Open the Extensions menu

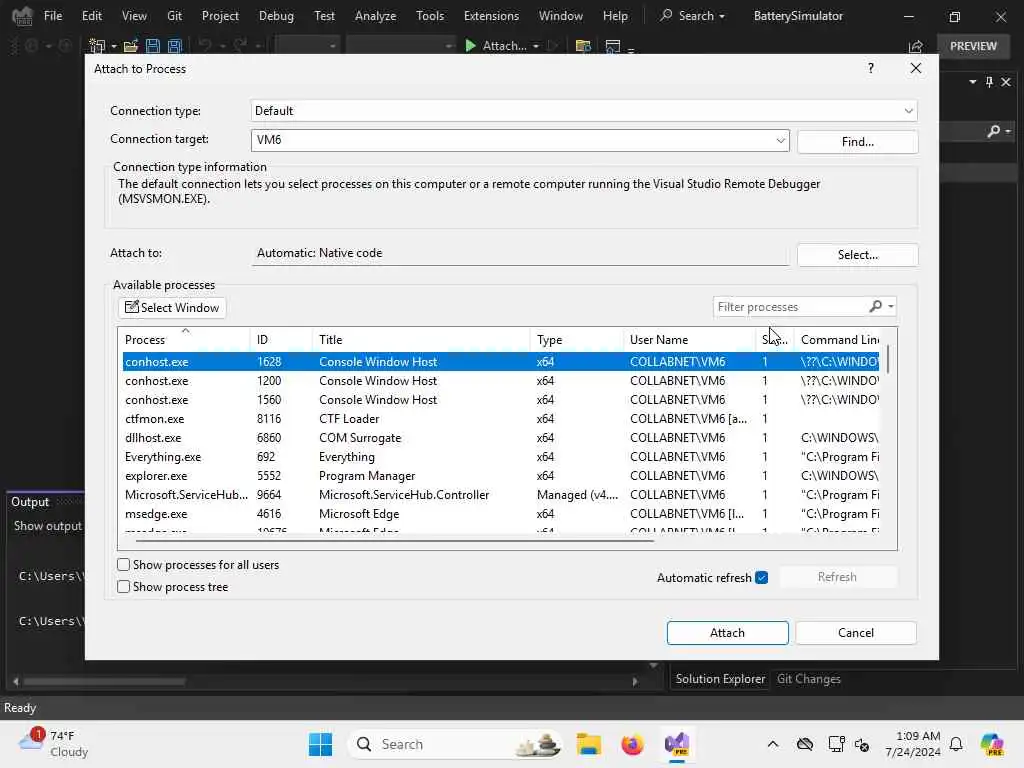pyautogui.click(x=491, y=16)
